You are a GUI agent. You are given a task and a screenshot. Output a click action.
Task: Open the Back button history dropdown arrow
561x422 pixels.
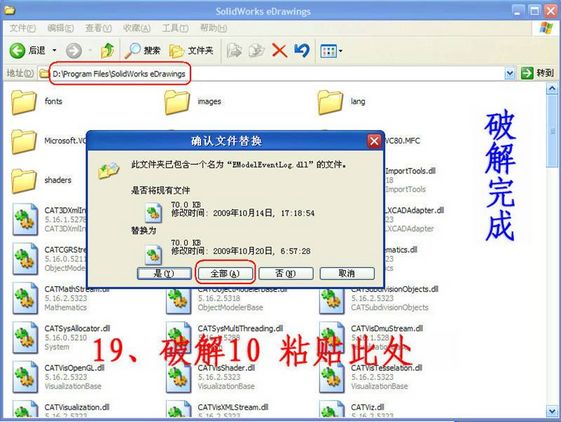[x=54, y=50]
